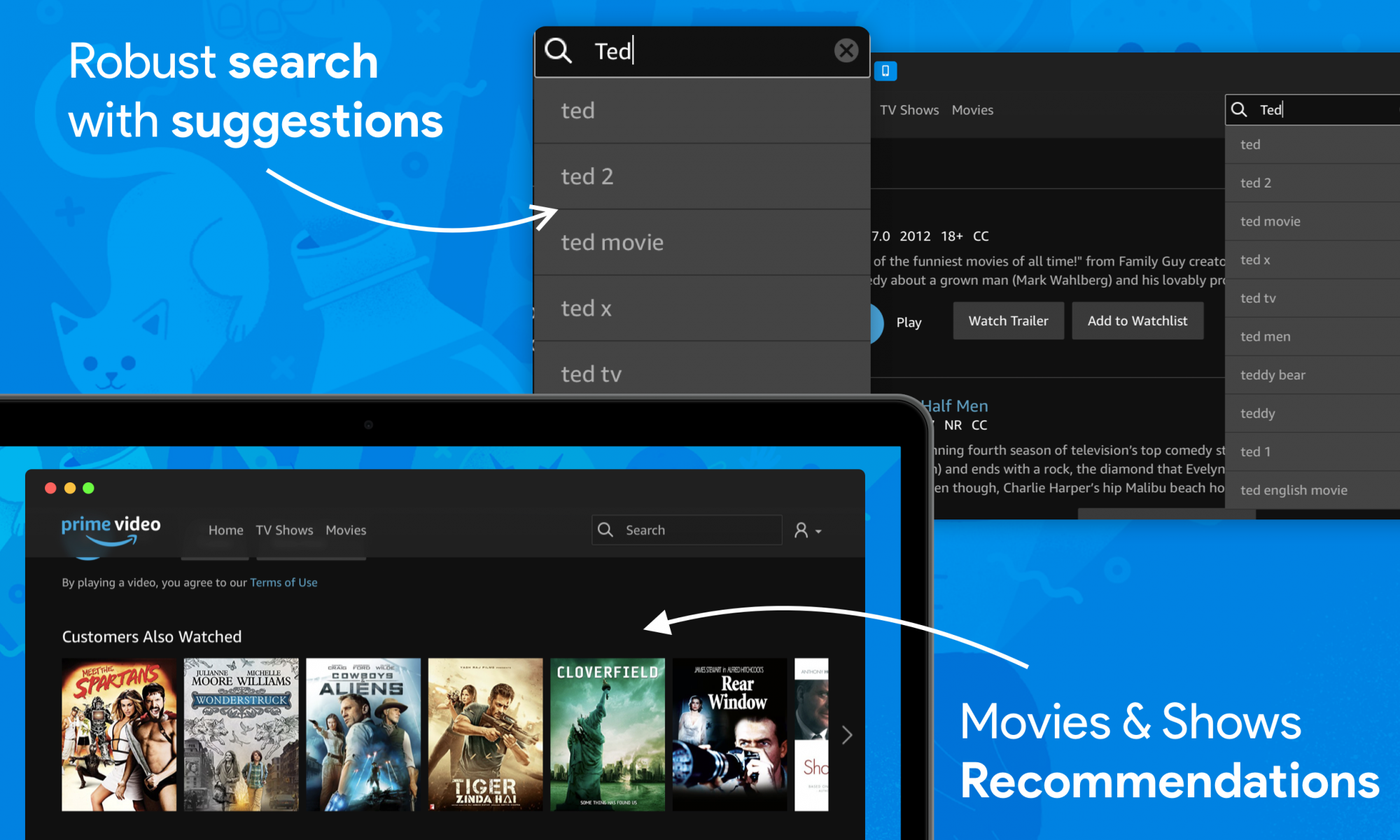Open the Terms of Use link
The width and height of the screenshot is (1400, 840).
coord(283,582)
